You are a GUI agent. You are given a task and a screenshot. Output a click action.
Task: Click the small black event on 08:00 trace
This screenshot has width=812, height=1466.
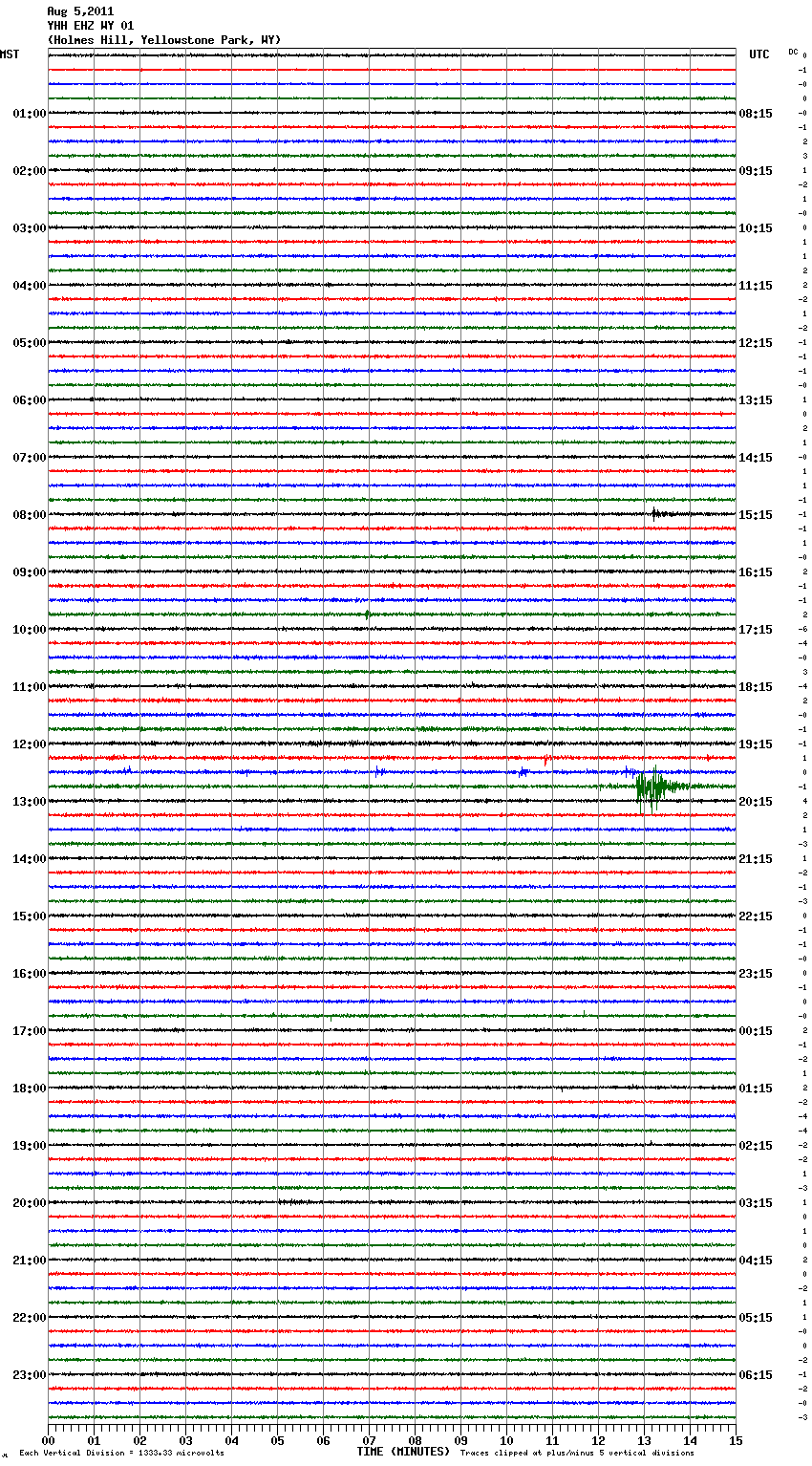point(659,514)
